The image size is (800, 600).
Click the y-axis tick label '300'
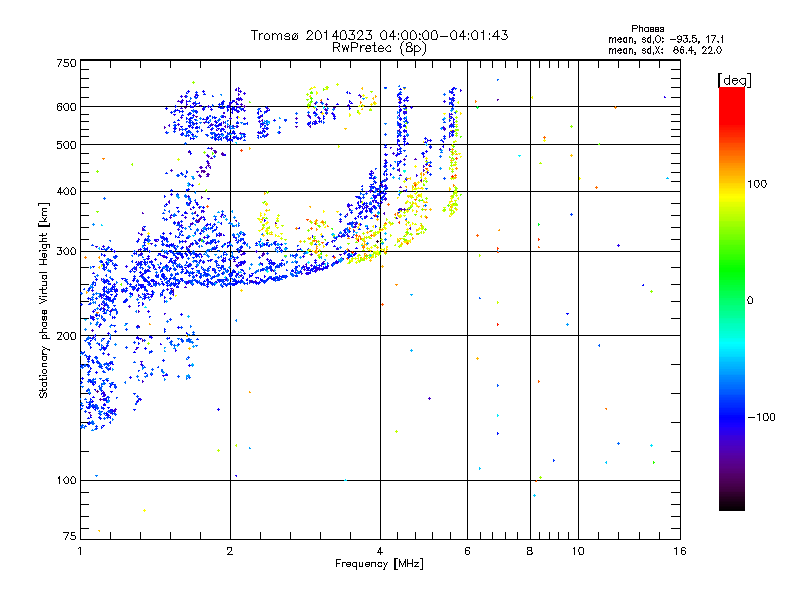[67, 251]
